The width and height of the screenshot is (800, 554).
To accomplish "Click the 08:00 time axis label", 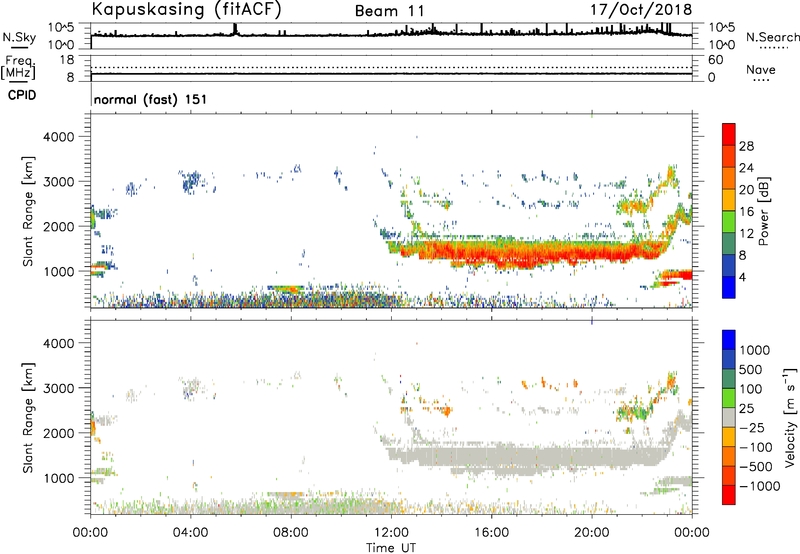I will [291, 533].
